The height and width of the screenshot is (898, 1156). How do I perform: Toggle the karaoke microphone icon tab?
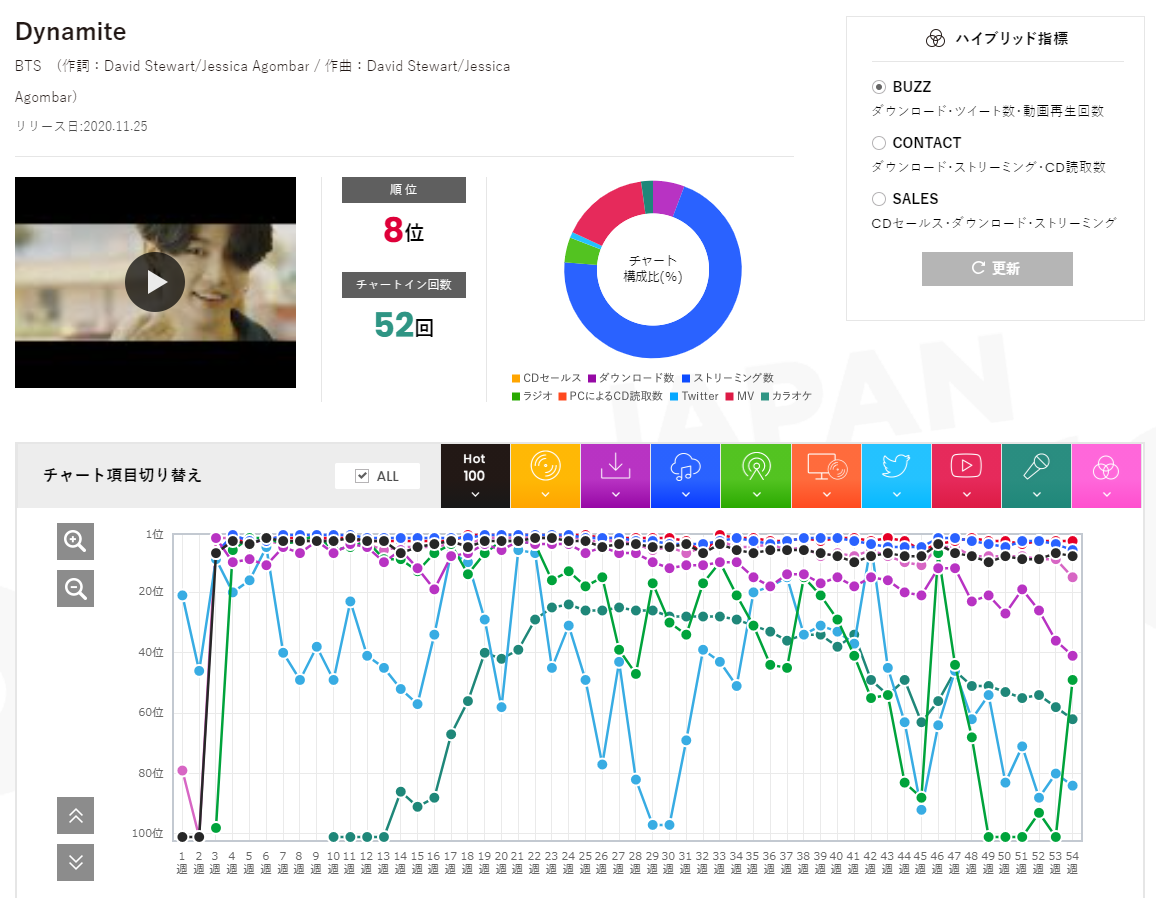1037,476
